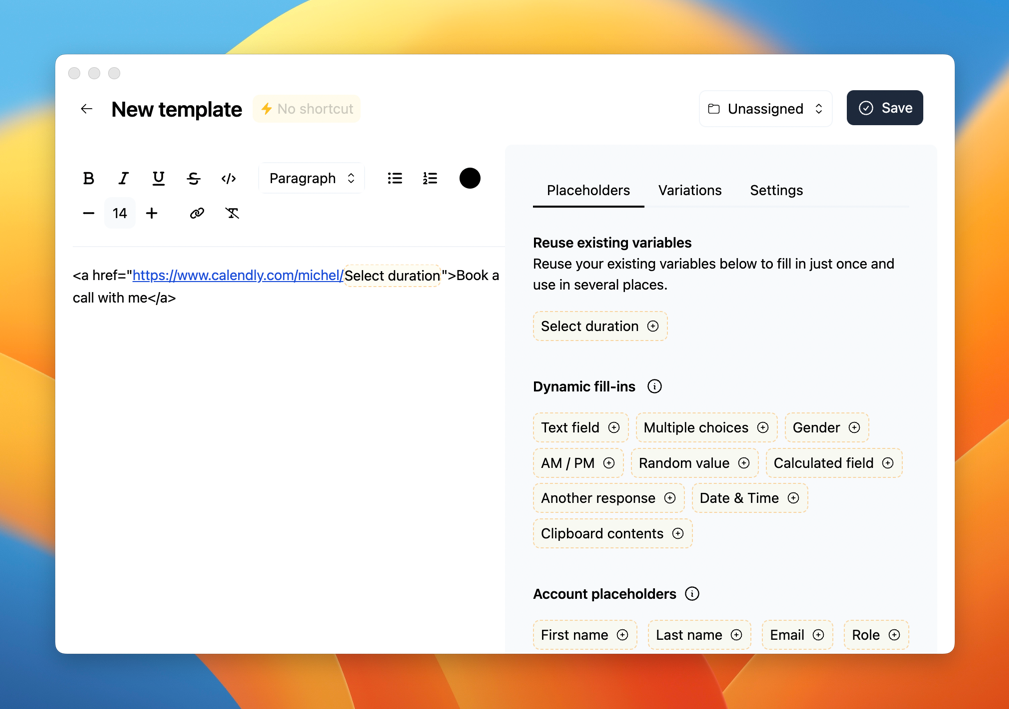Open the calendly.com link
Viewport: 1009px width, 709px height.
click(x=238, y=275)
